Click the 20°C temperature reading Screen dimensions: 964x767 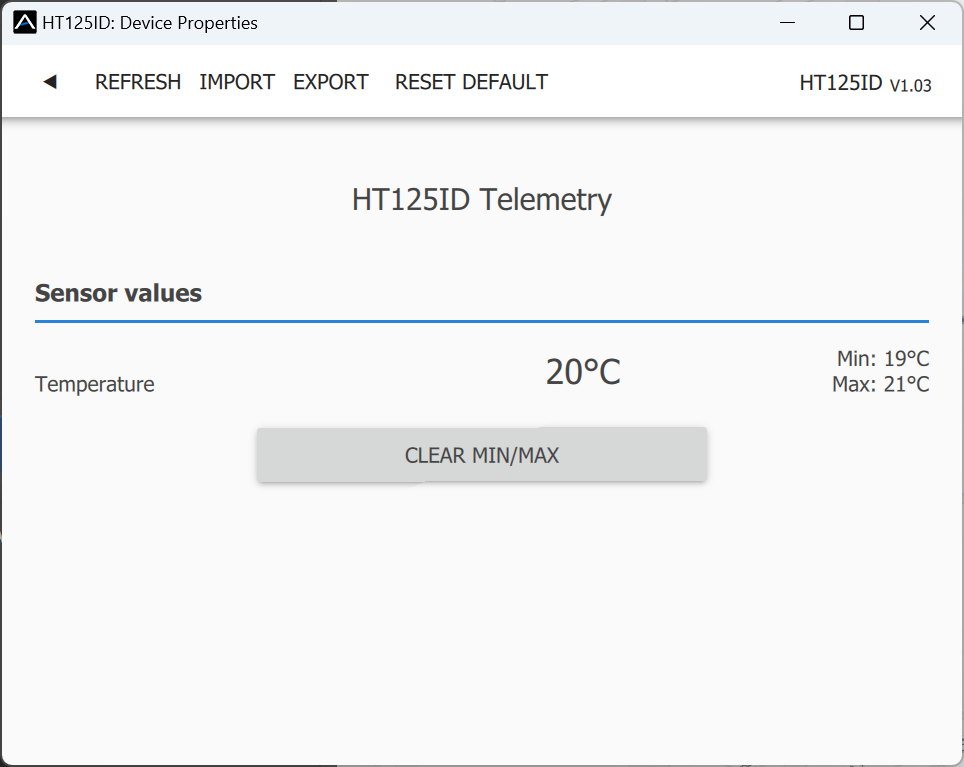(582, 370)
